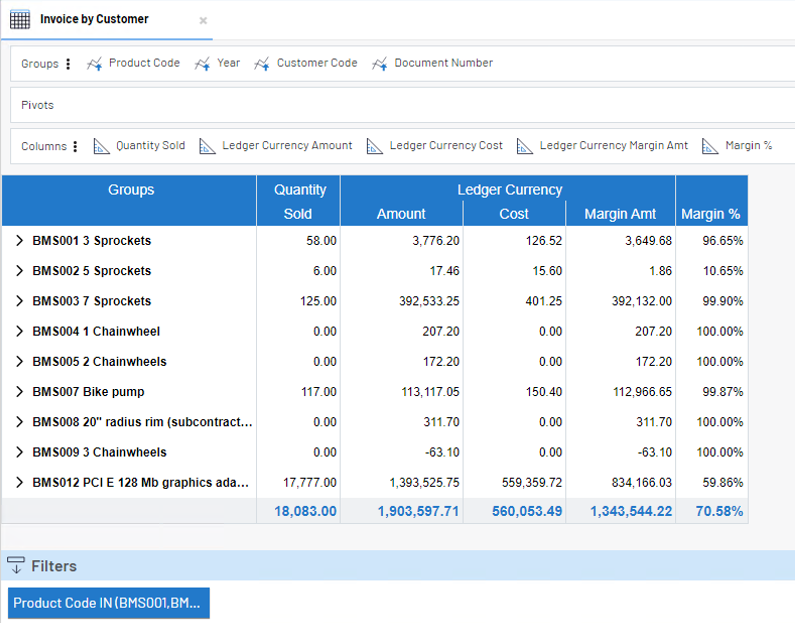This screenshot has width=795, height=623.
Task: Open the Groups three-dot options menu
Action: pos(68,64)
